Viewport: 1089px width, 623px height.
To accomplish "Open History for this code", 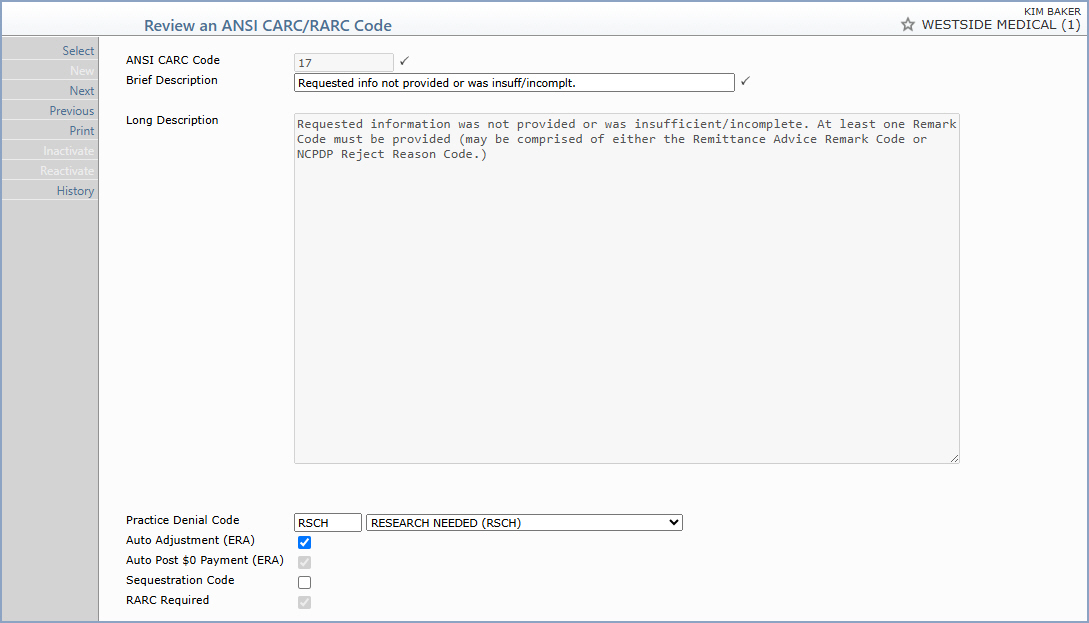I will [76, 191].
